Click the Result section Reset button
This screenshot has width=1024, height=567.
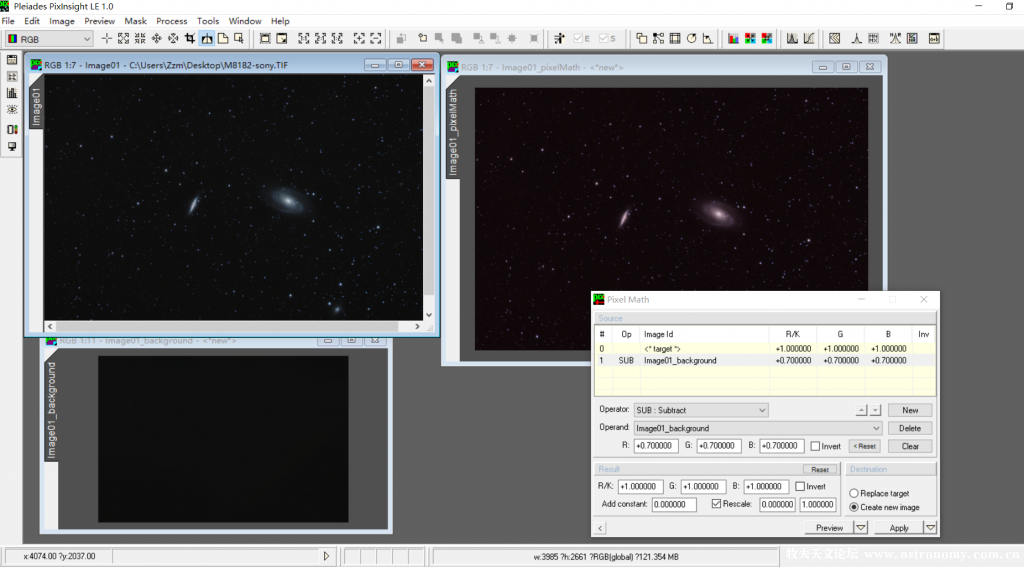point(820,469)
